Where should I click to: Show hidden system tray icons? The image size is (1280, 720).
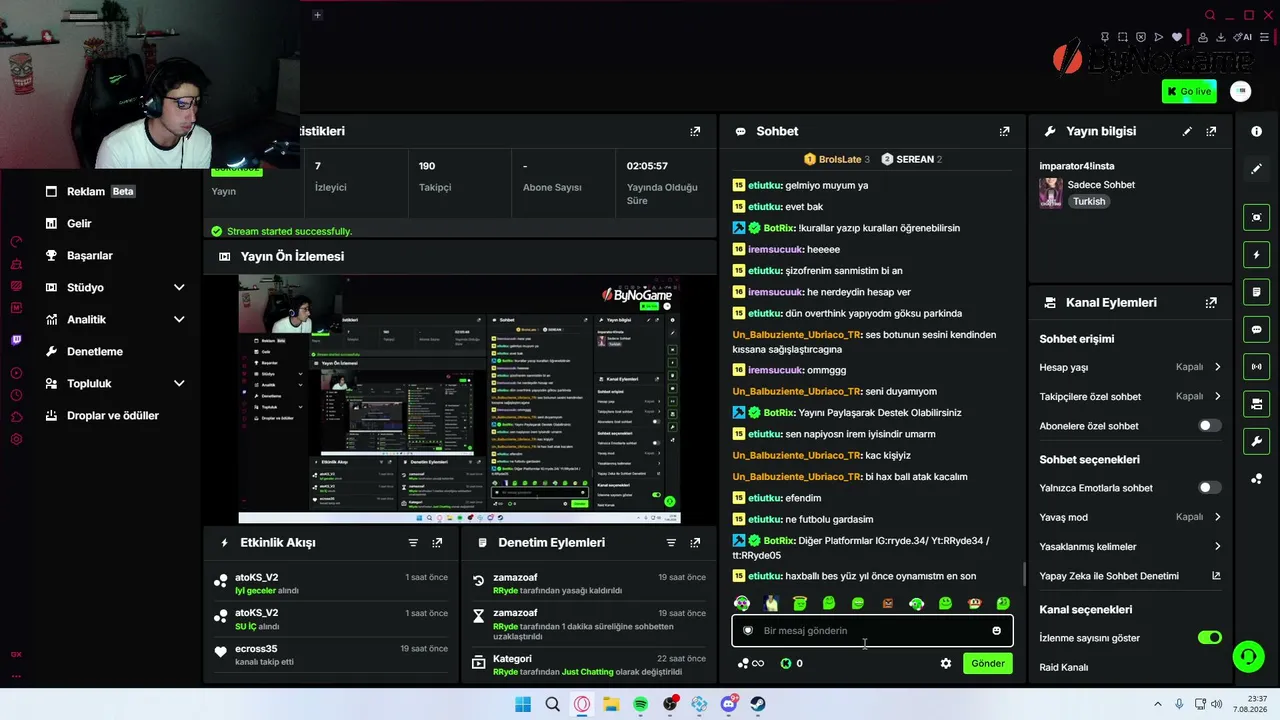[1158, 704]
